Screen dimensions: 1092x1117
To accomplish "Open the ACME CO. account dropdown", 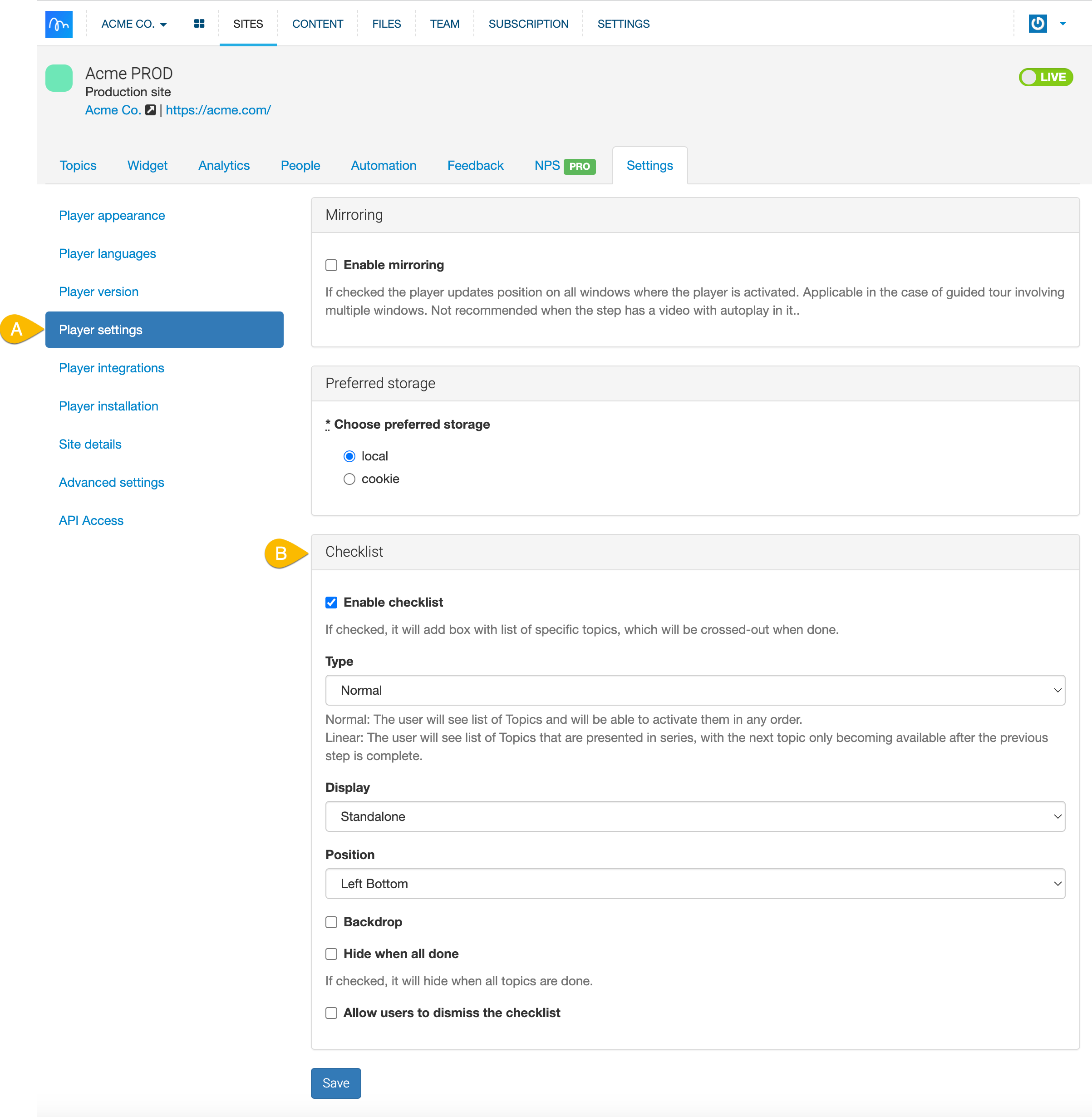I will [133, 24].
